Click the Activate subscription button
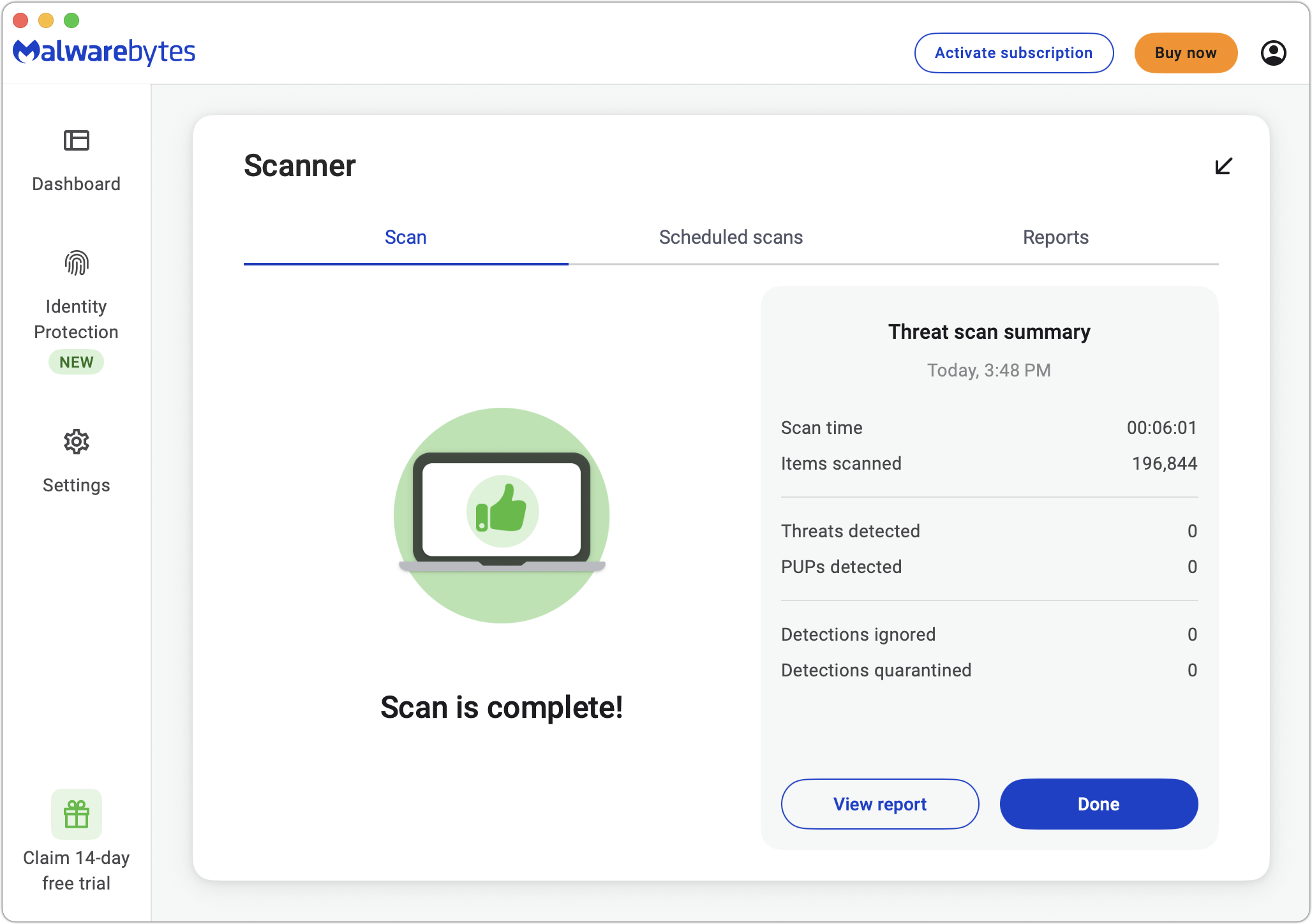The height and width of the screenshot is (924, 1312). pos(1013,52)
